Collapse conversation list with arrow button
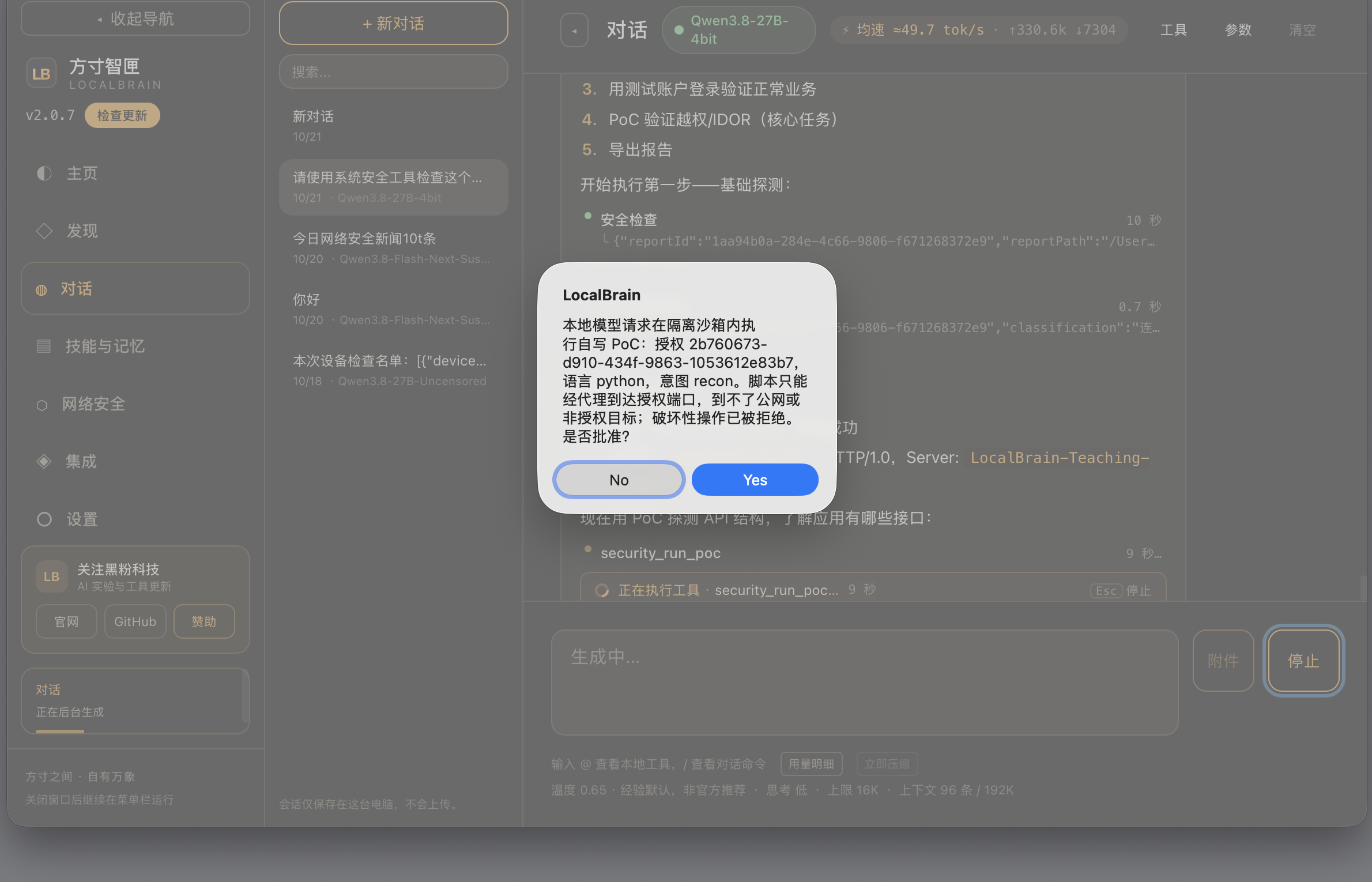This screenshot has height=882, width=1372. (x=574, y=30)
